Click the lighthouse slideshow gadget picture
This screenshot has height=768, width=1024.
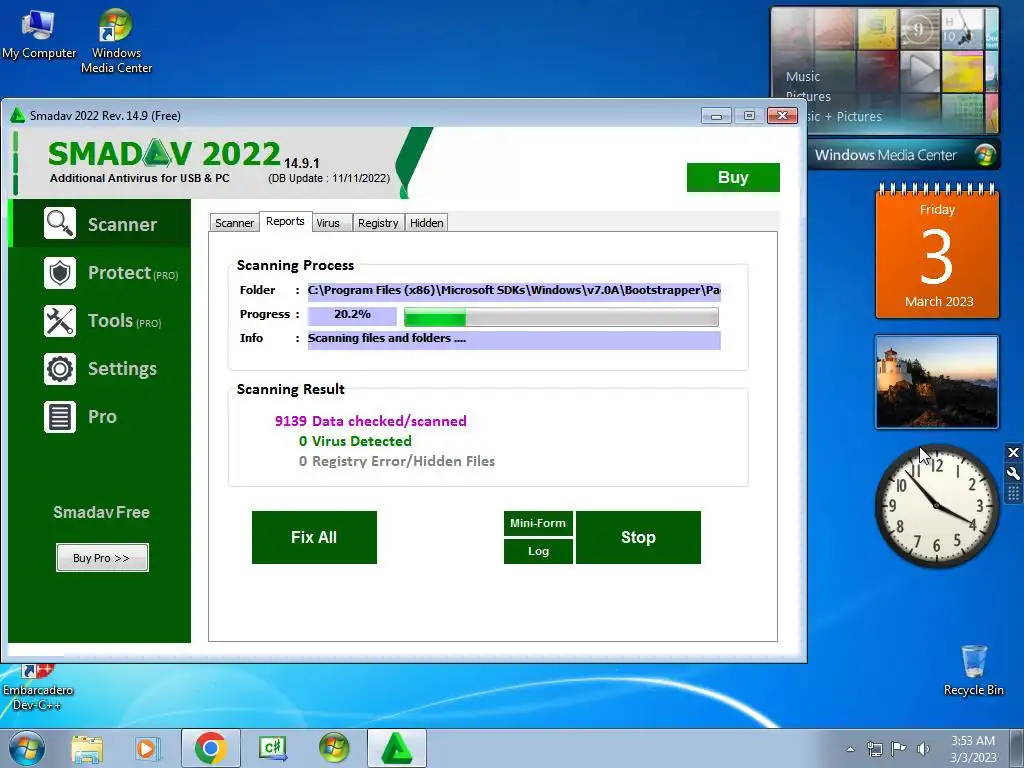[936, 382]
